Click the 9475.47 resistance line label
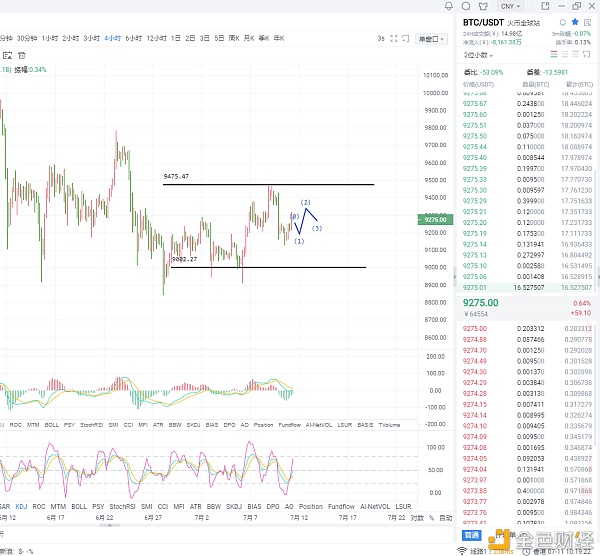Image resolution: width=600 pixels, height=556 pixels. click(x=176, y=176)
